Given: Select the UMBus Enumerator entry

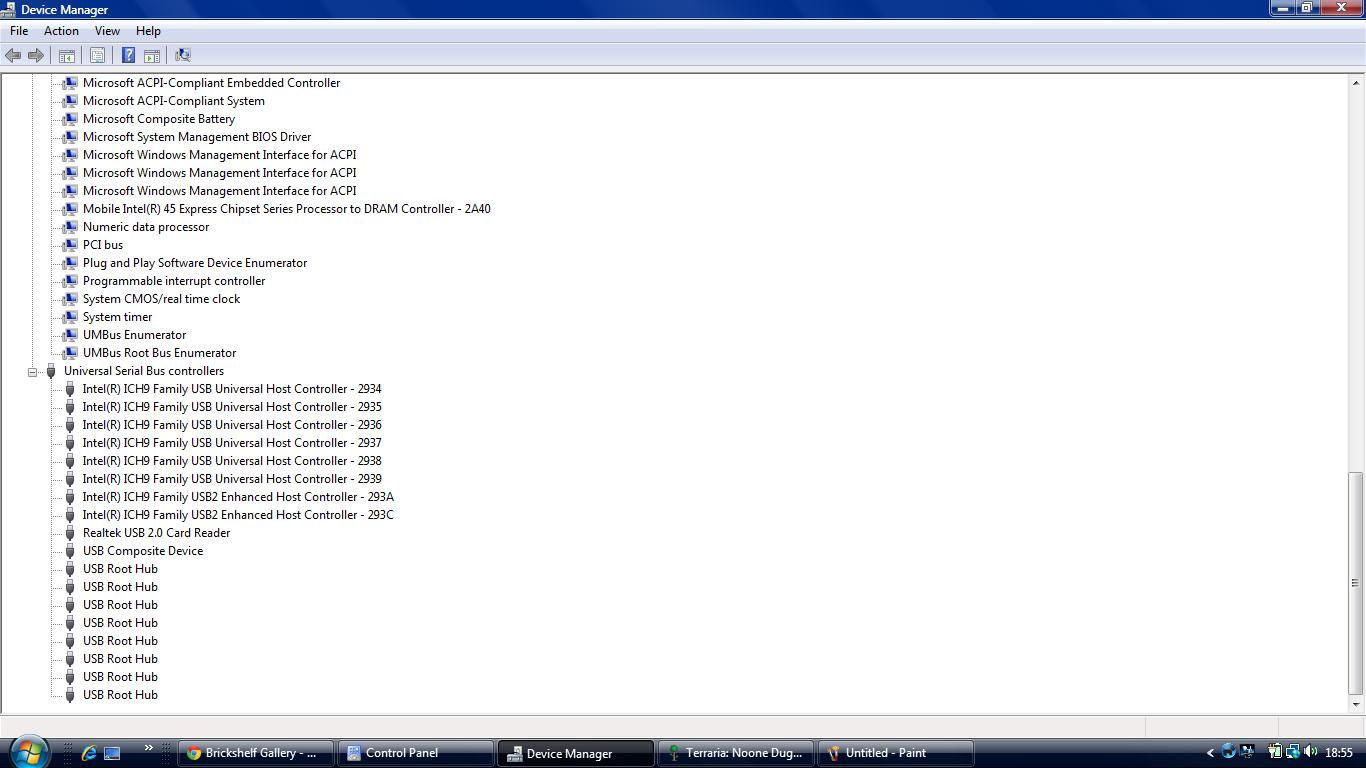Looking at the screenshot, I should click(134, 335).
